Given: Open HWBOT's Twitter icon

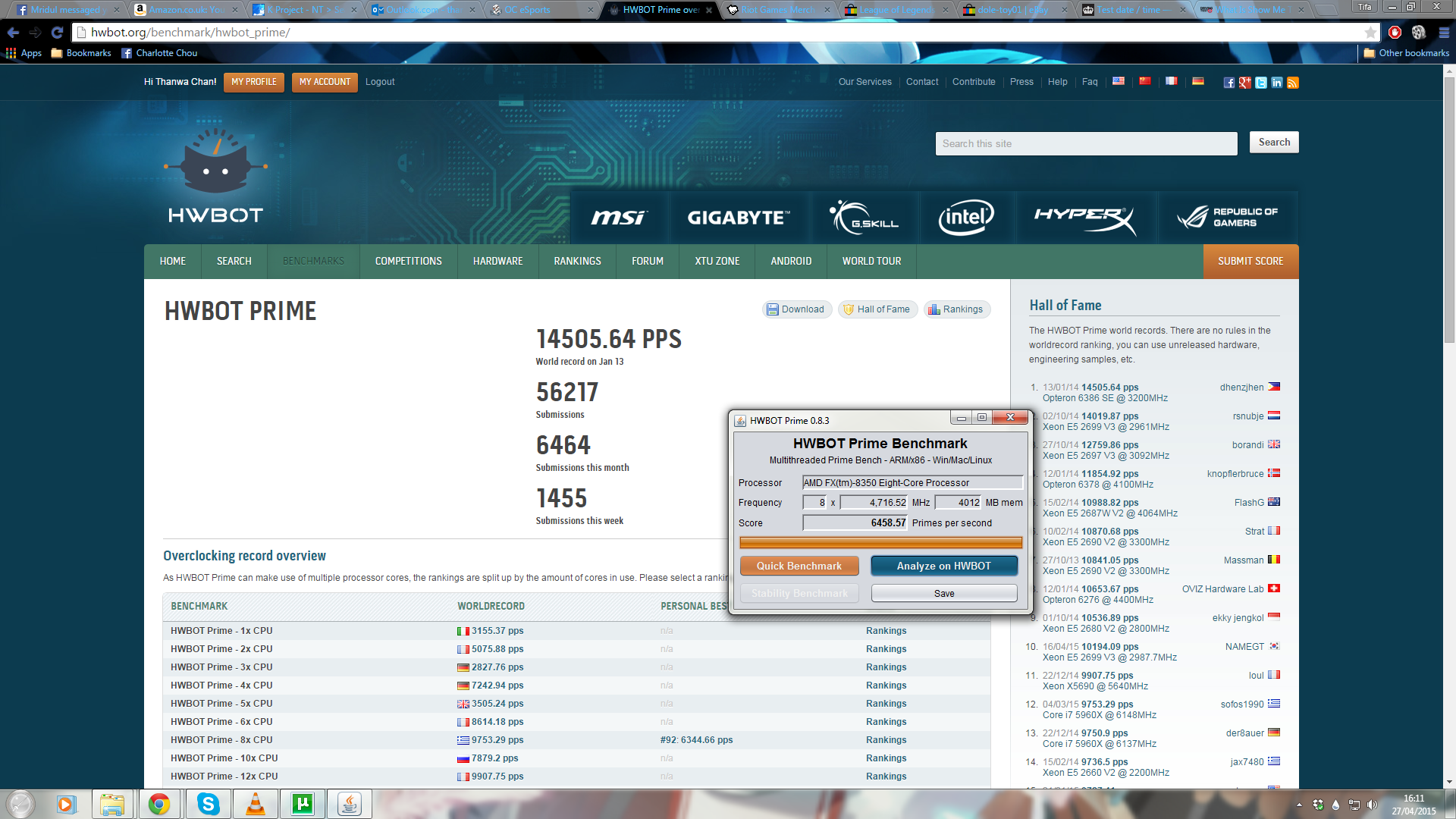Looking at the screenshot, I should tap(1260, 83).
